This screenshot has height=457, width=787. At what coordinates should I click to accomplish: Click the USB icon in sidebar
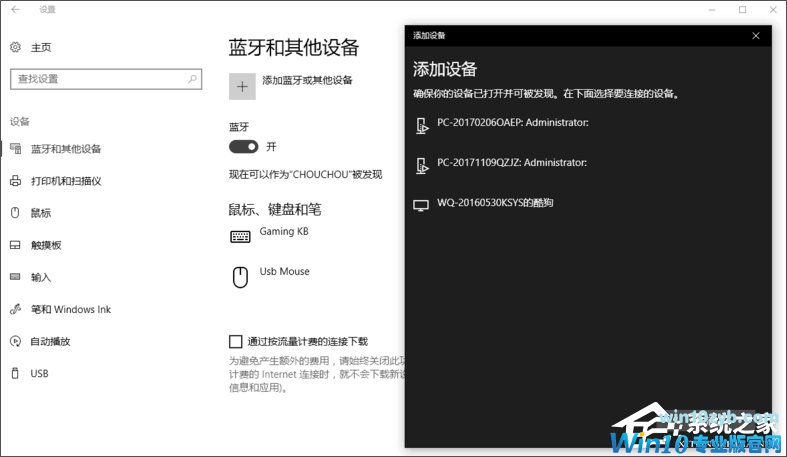pos(16,373)
